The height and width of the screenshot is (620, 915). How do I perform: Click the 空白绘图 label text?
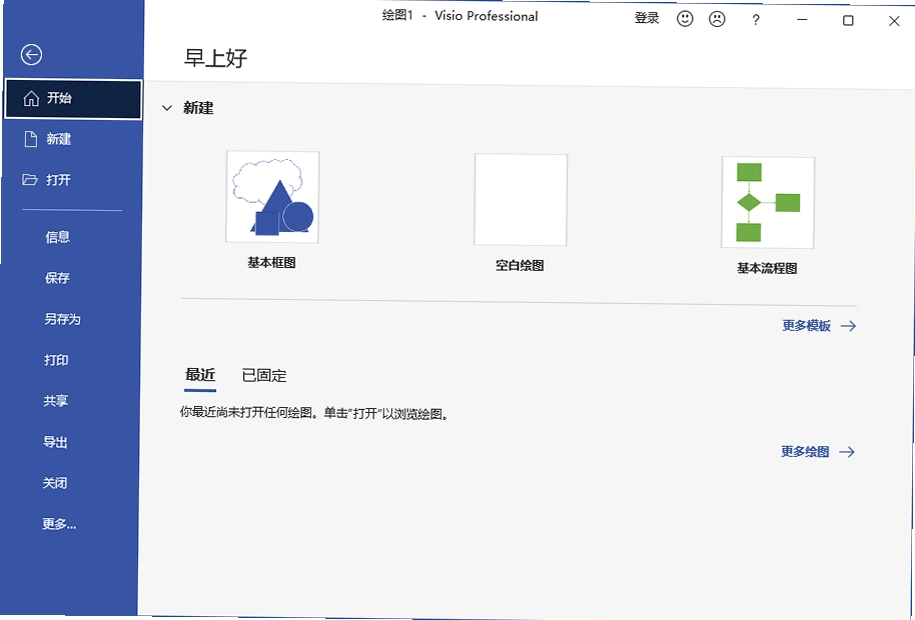520,266
